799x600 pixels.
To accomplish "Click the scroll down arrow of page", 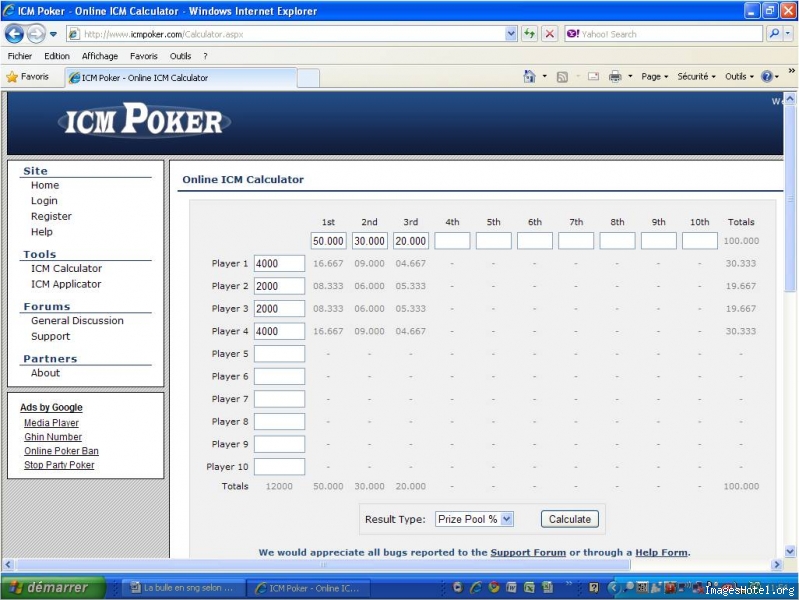I will (790, 551).
